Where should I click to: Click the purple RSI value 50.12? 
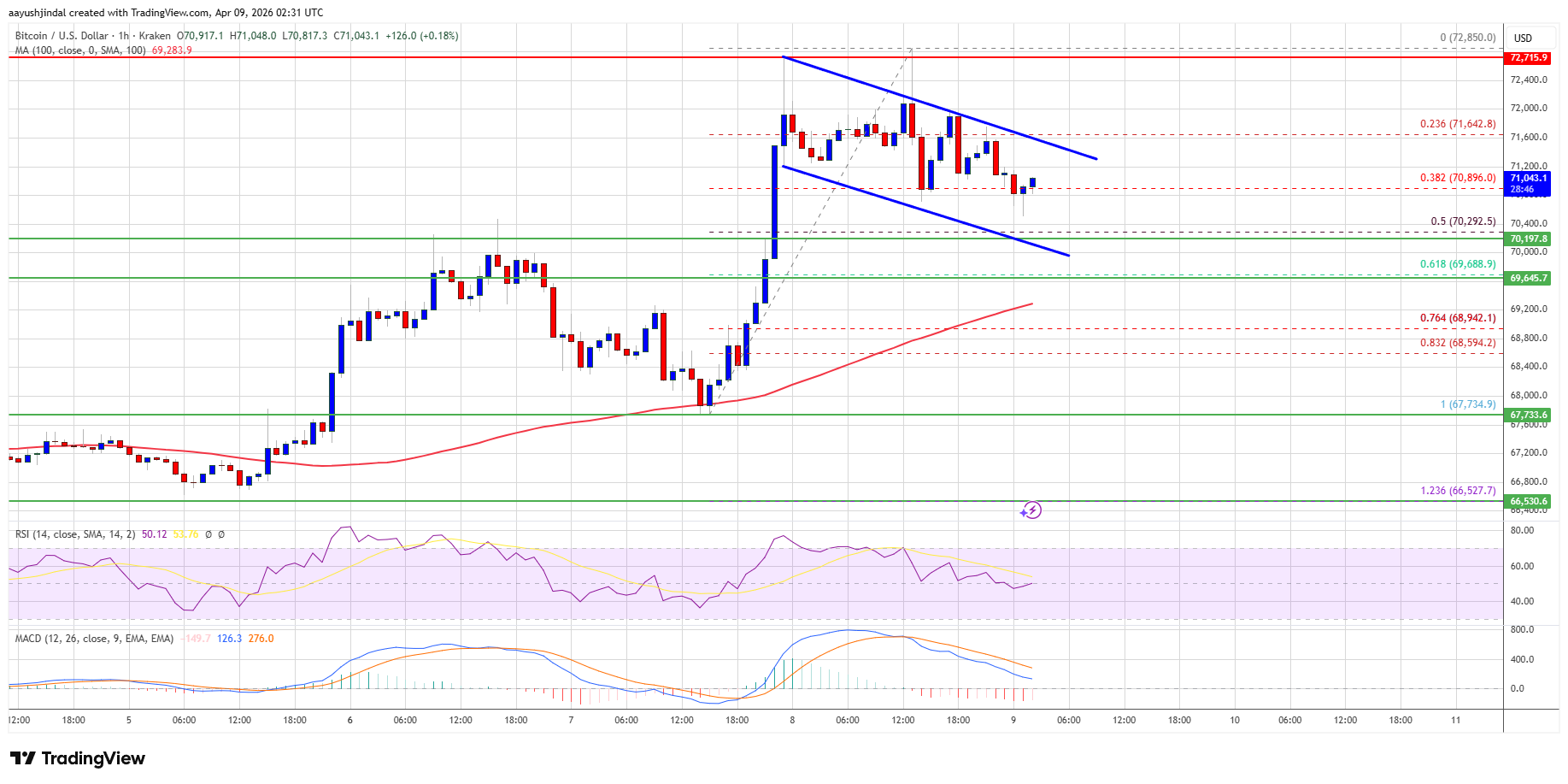[155, 534]
